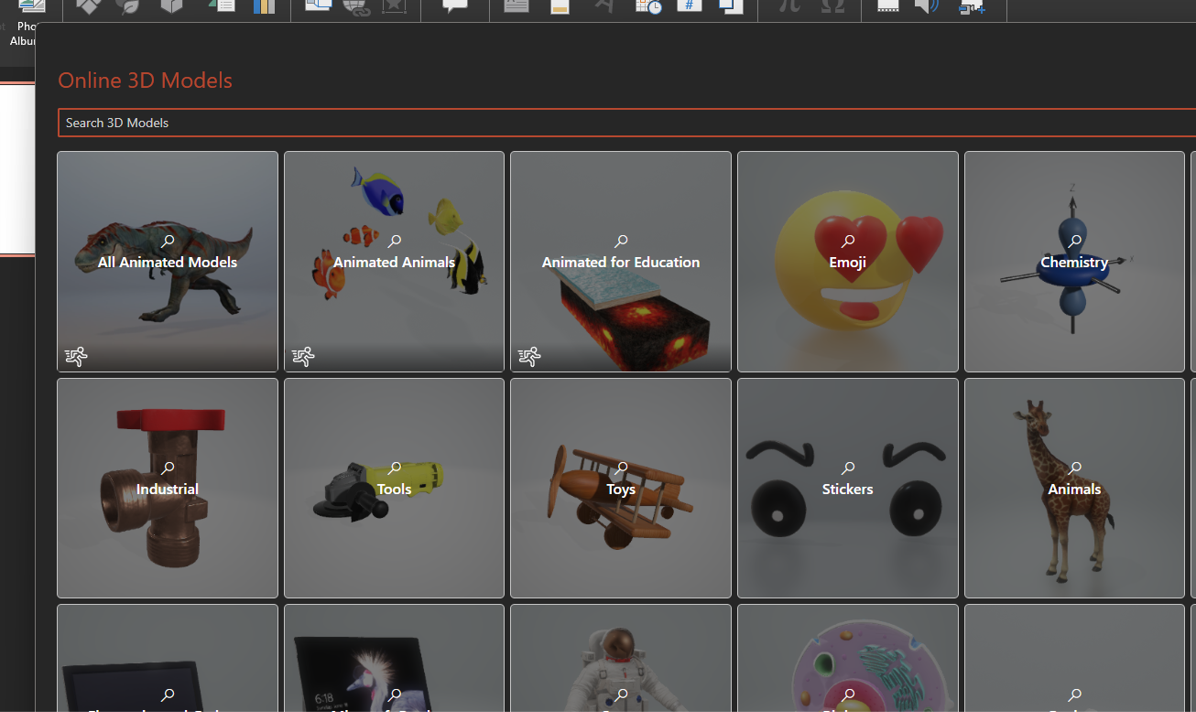This screenshot has height=712, width=1196.
Task: Click the Comment speech bubble icon in the ribbon
Action: click(455, 6)
